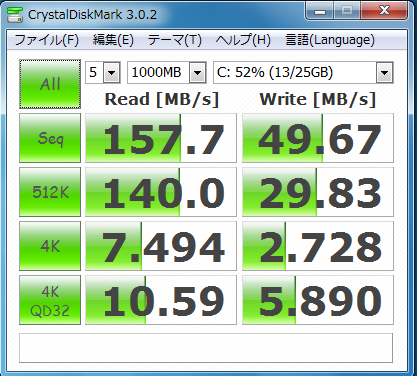Image resolution: width=417 pixels, height=376 pixels.
Task: Close the CrystalDiskMark window
Action: point(384,11)
